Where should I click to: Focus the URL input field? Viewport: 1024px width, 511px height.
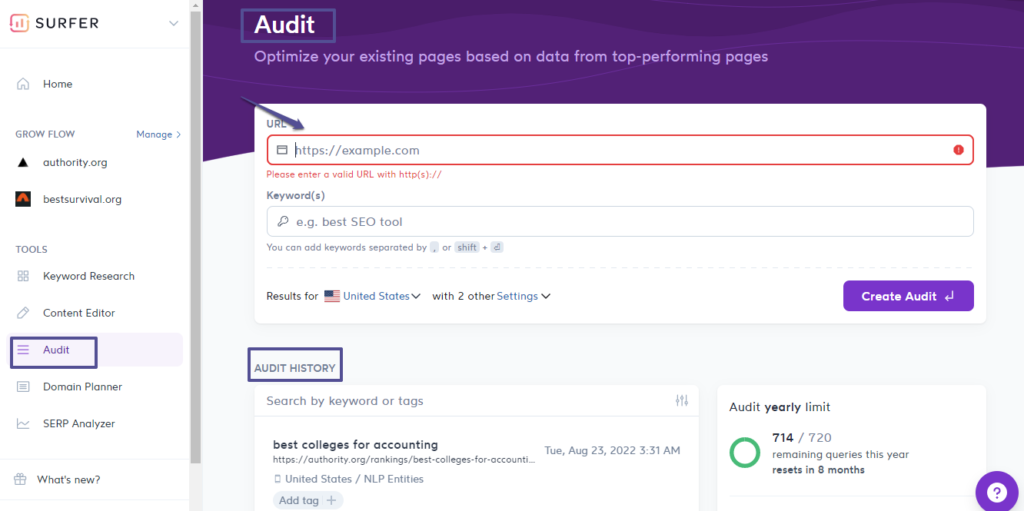pyautogui.click(x=620, y=150)
